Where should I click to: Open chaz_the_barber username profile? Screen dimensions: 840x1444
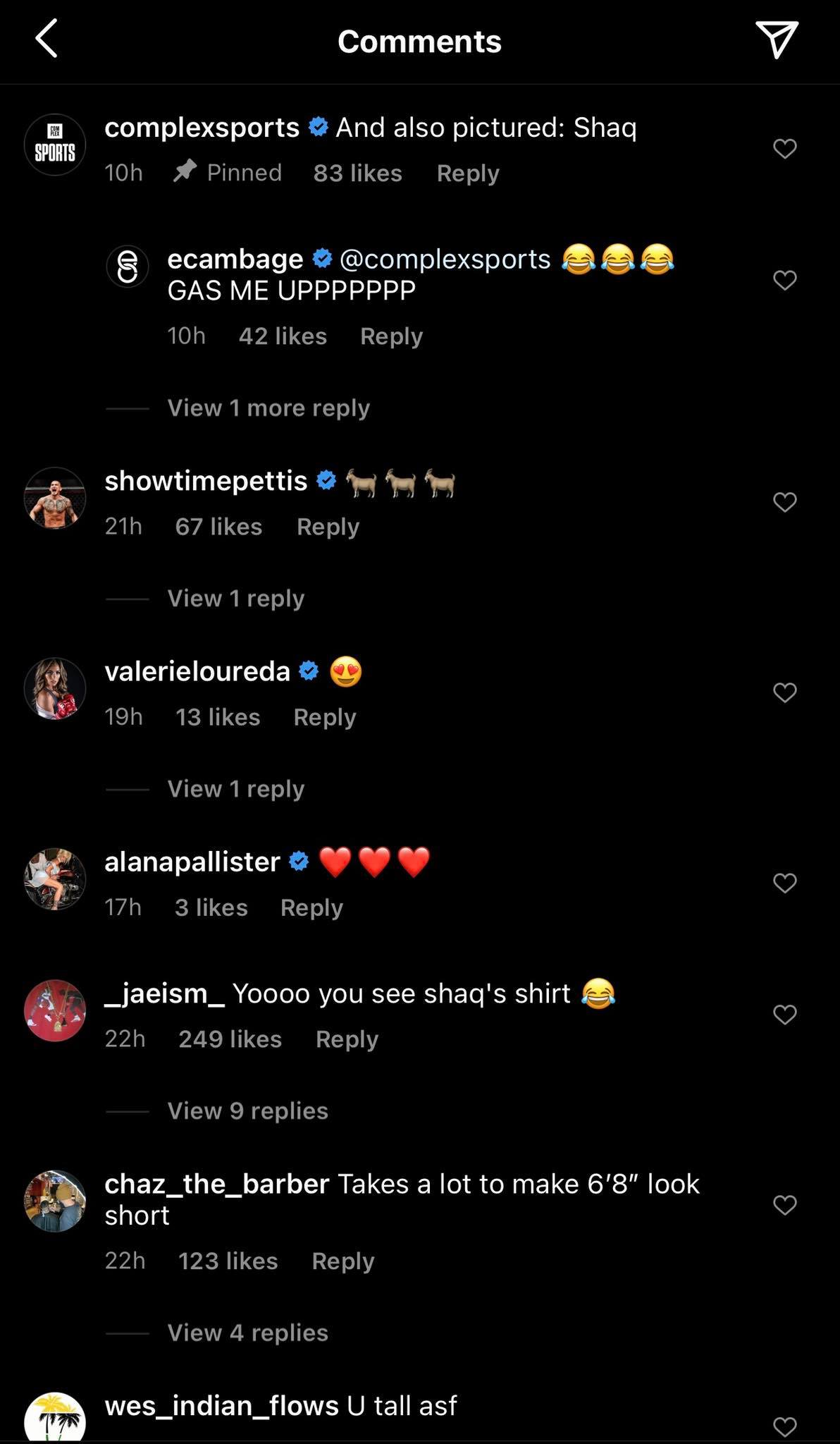coord(217,1184)
